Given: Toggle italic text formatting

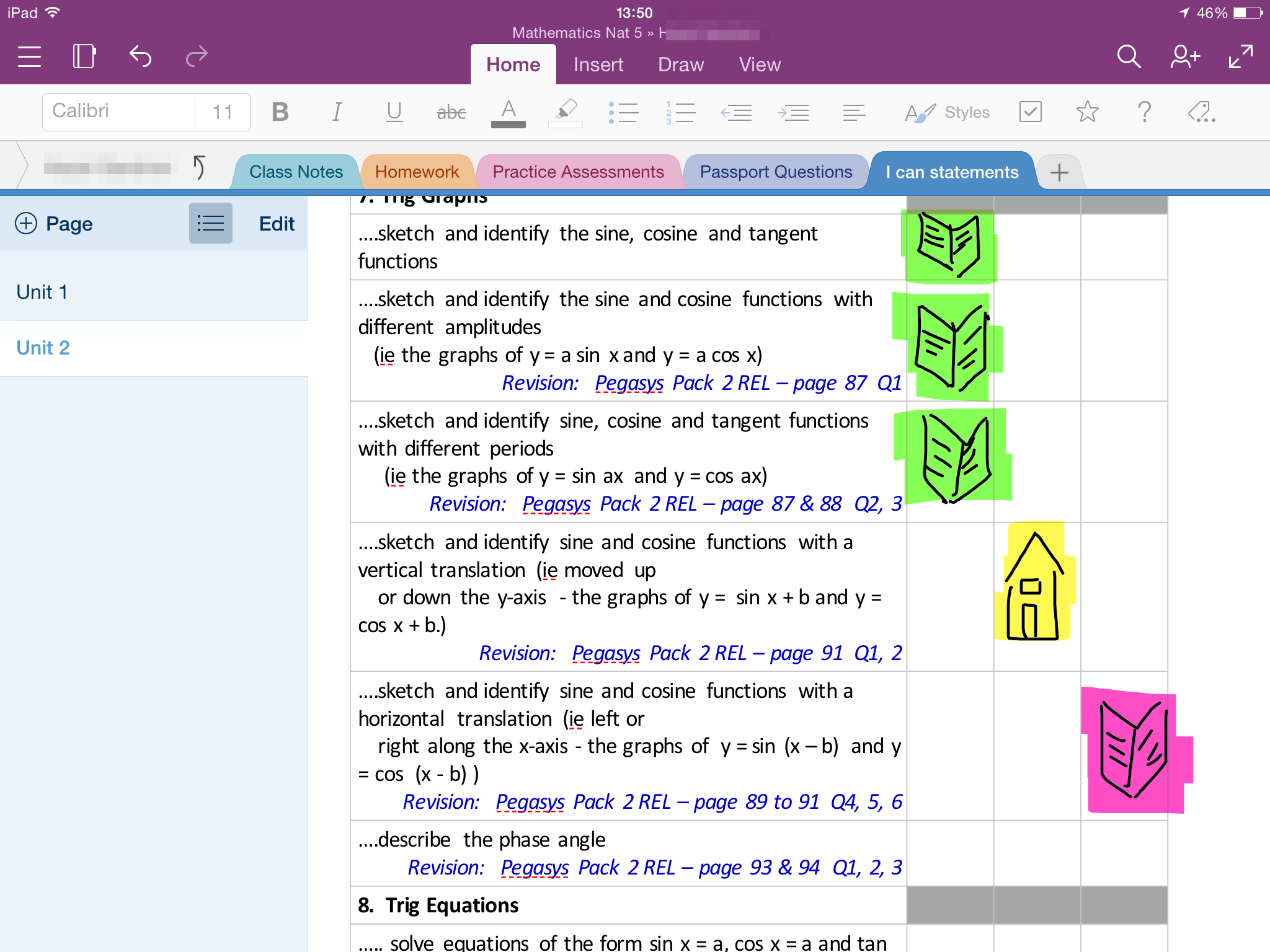Looking at the screenshot, I should 337,112.
